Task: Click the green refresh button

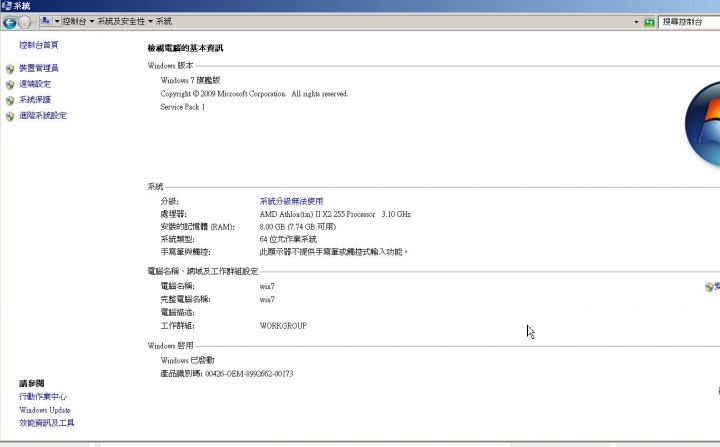Action: (649, 22)
